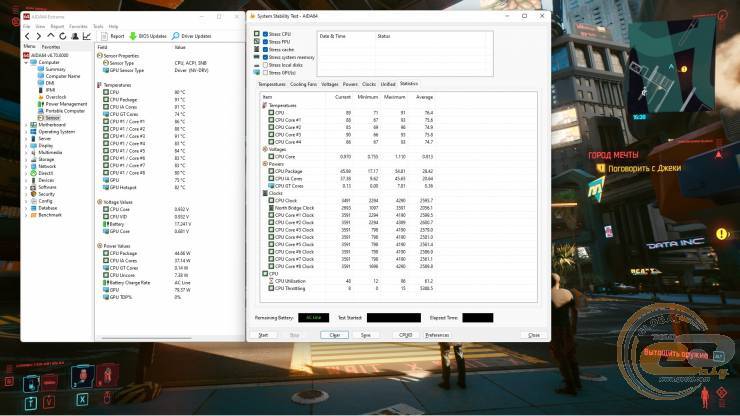Click the AIDA64 root node icon in tree

pyautogui.click(x=26, y=55)
